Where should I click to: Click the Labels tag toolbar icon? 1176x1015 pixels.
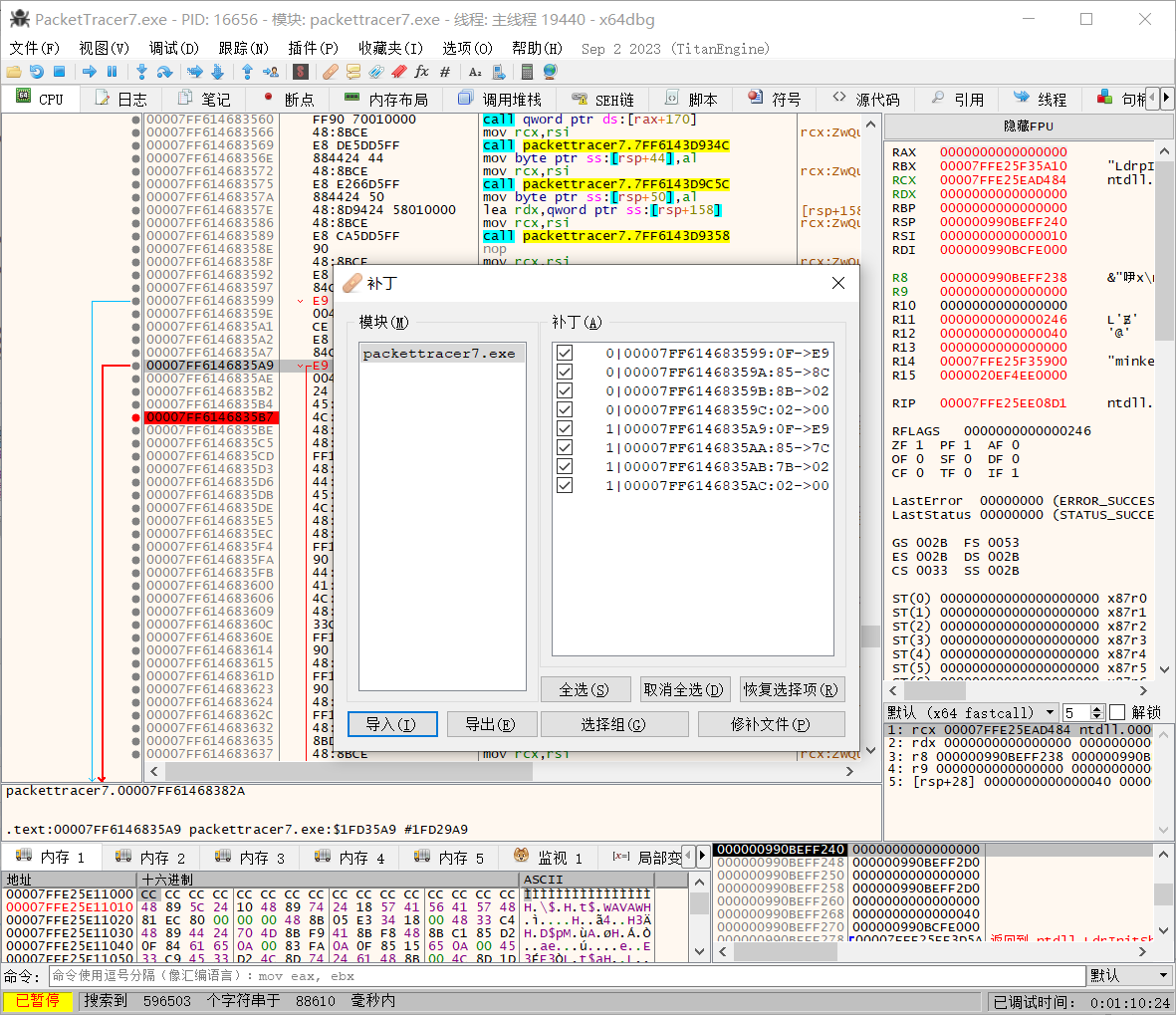tap(375, 72)
